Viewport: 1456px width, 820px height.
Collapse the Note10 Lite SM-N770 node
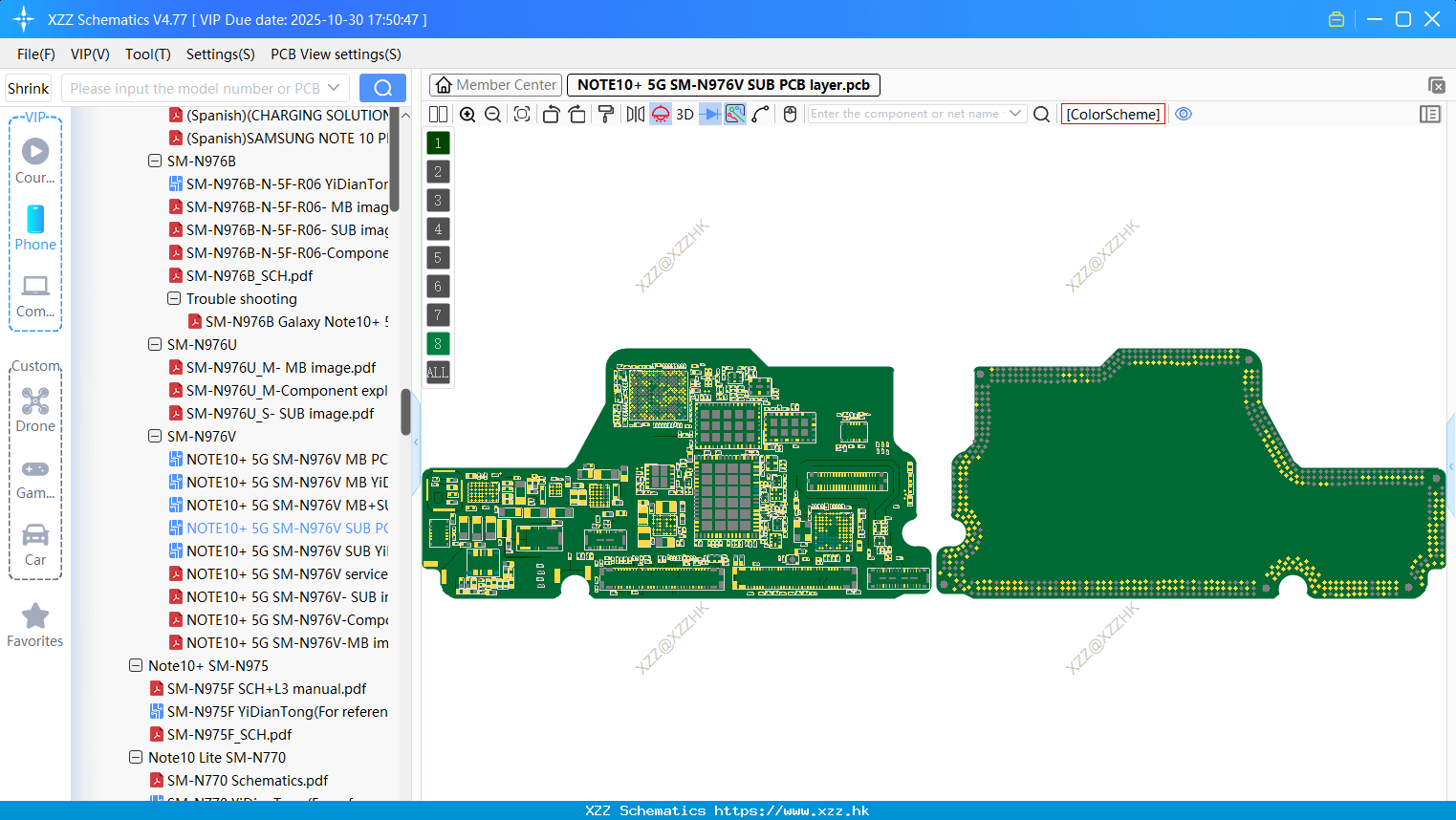[136, 757]
